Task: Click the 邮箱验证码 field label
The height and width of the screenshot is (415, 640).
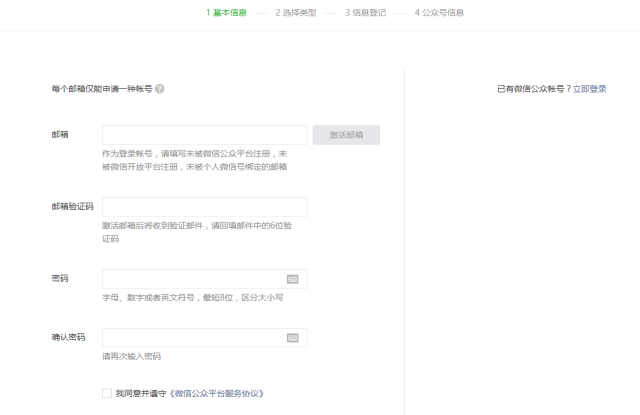Action: [x=72, y=207]
